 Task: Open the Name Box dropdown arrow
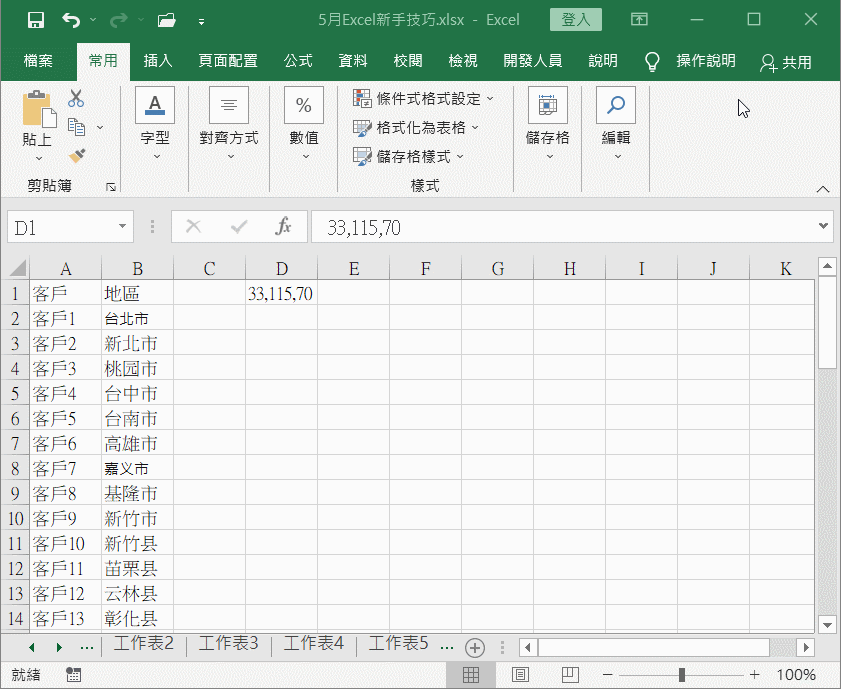[x=122, y=227]
